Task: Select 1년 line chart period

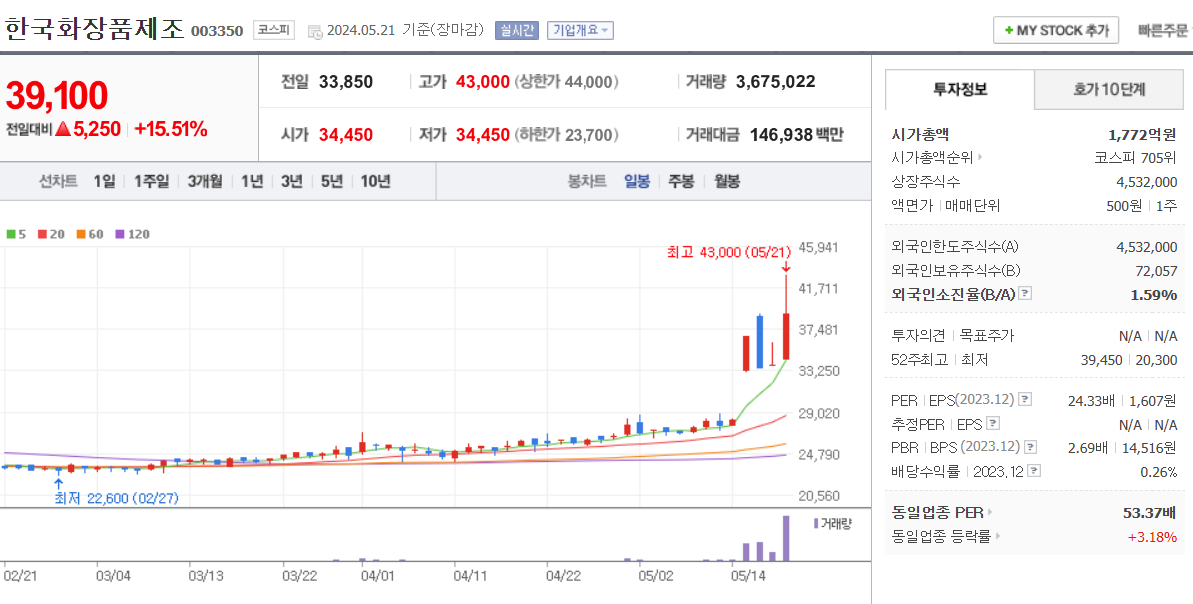Action: [x=252, y=182]
